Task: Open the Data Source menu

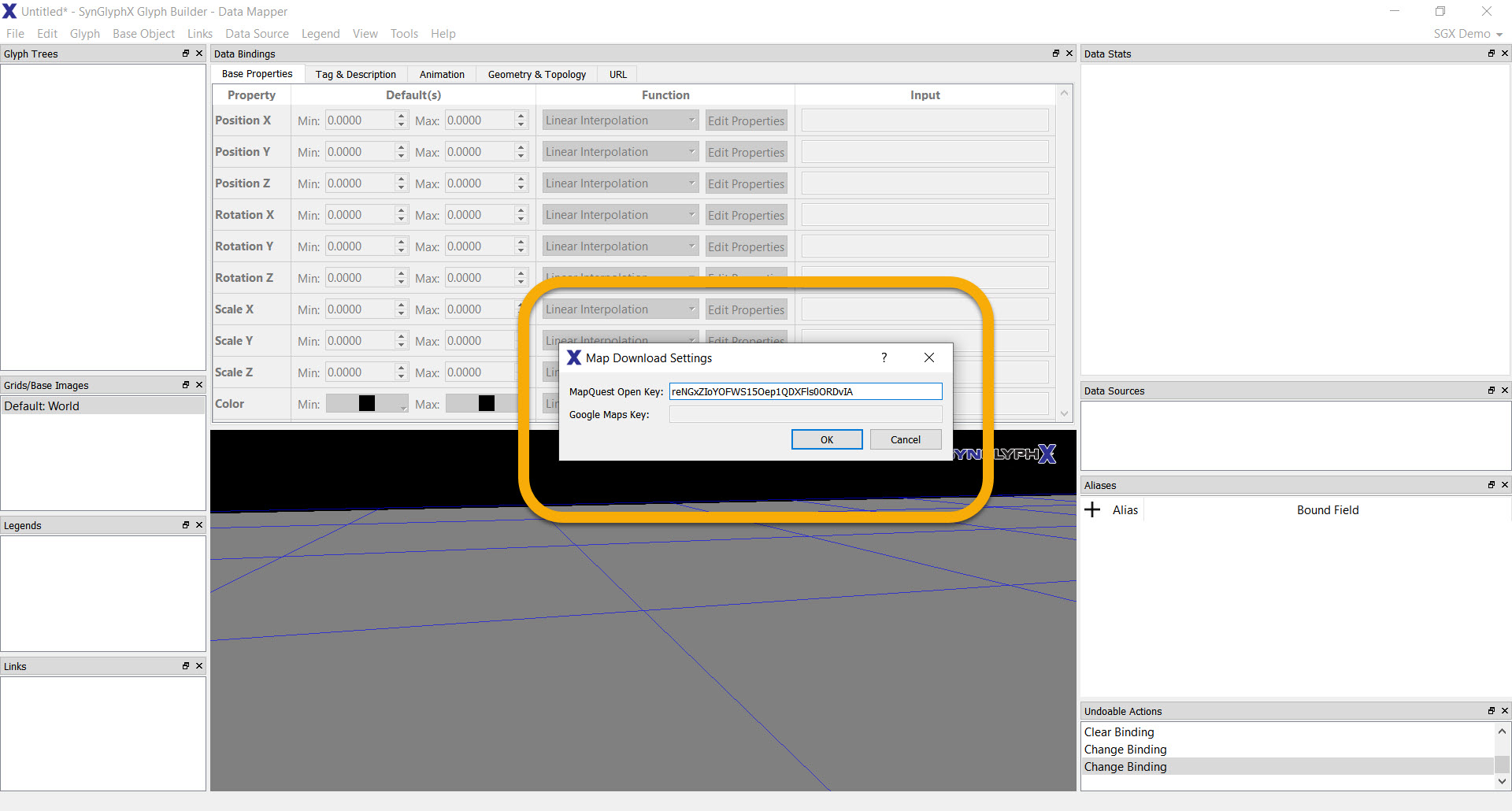Action: 257,34
